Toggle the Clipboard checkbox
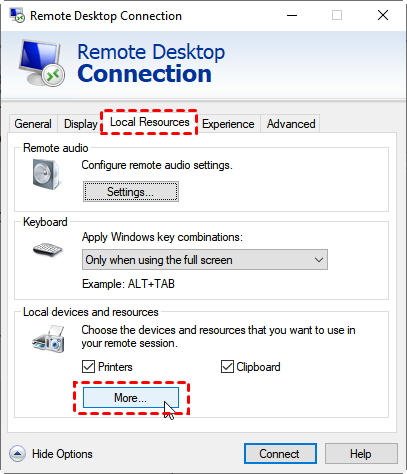Image resolution: width=407 pixels, height=474 pixels. click(227, 367)
